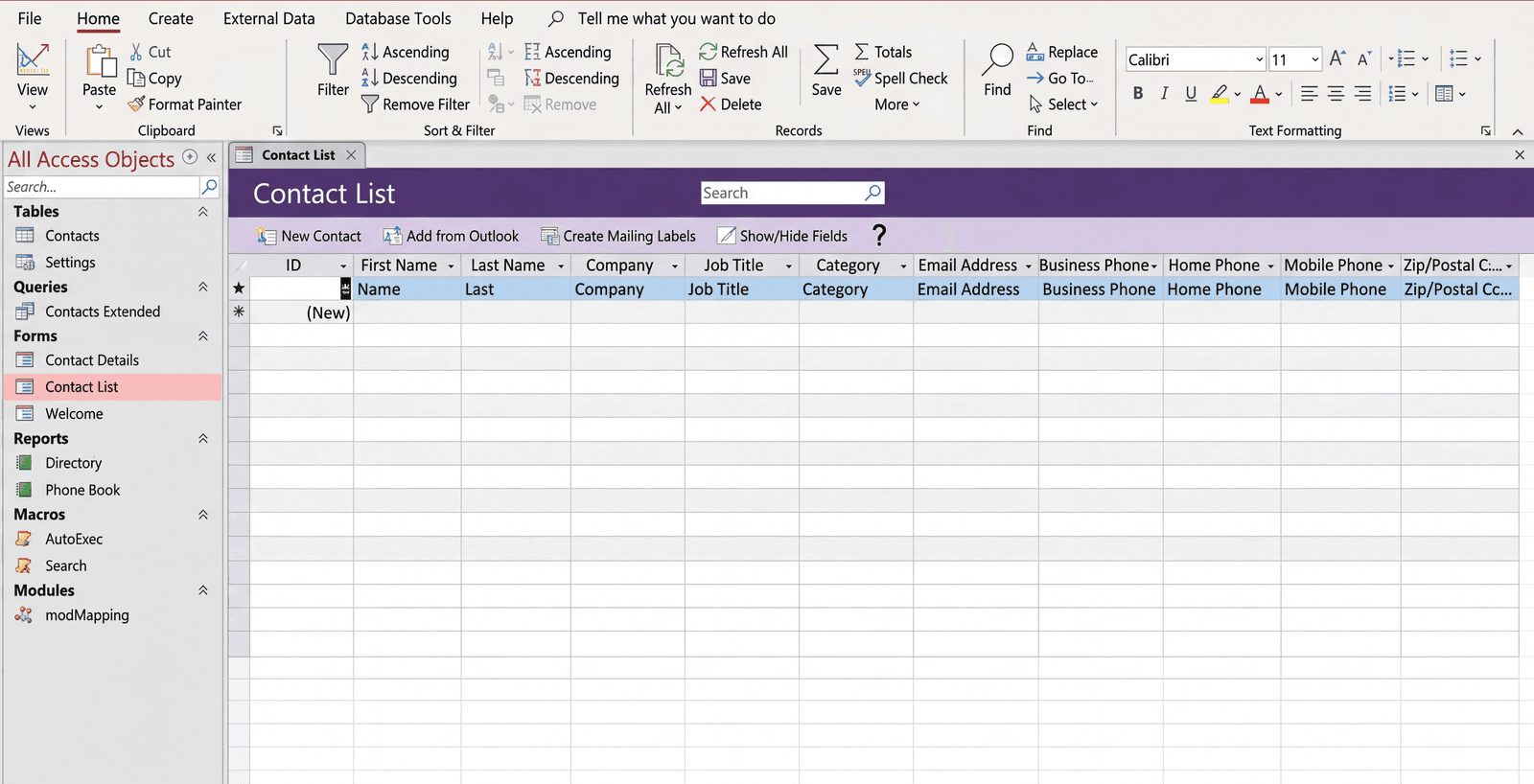Image resolution: width=1534 pixels, height=784 pixels.
Task: Open the Phone Book report
Action: pos(82,490)
